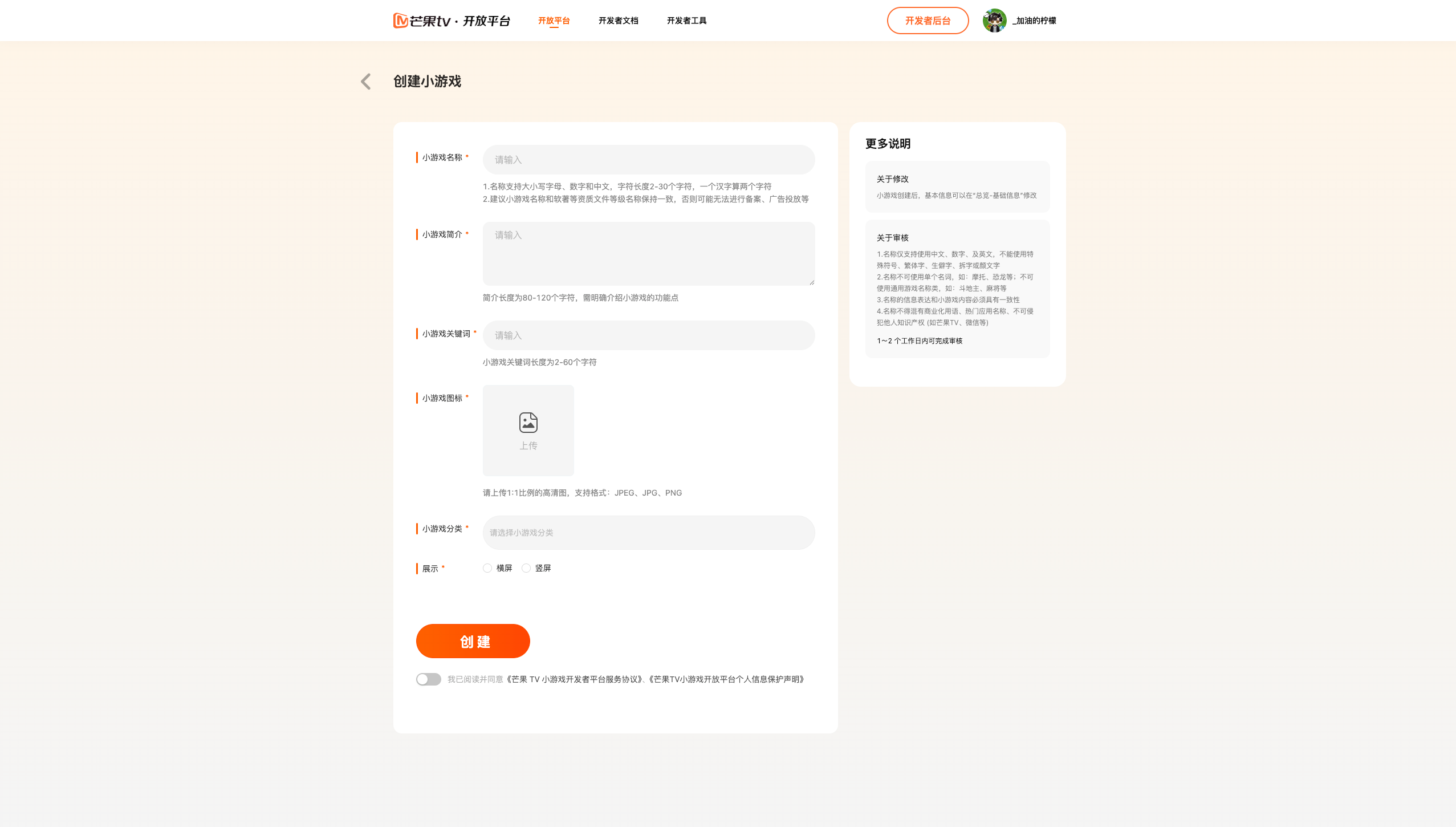Select the 横屏 radio option
The image size is (1456, 827).
487,568
